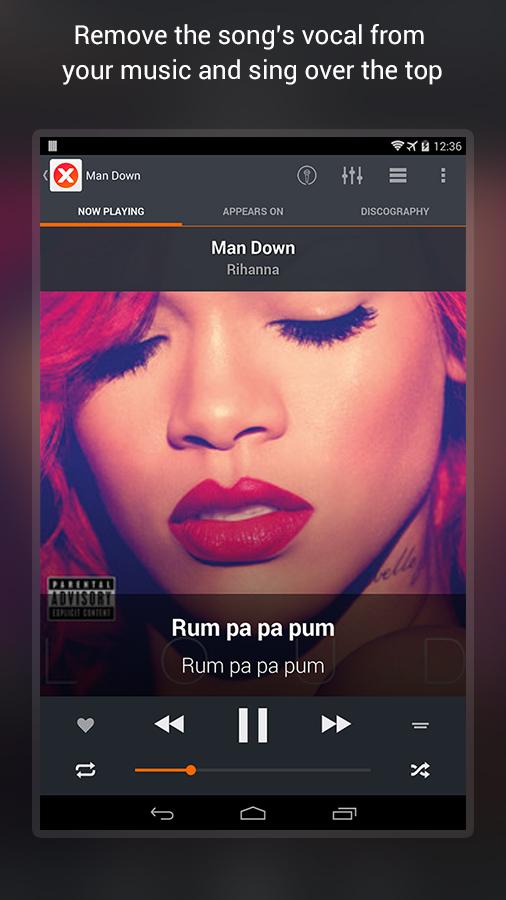Go back using the header chevron

pyautogui.click(x=45, y=175)
